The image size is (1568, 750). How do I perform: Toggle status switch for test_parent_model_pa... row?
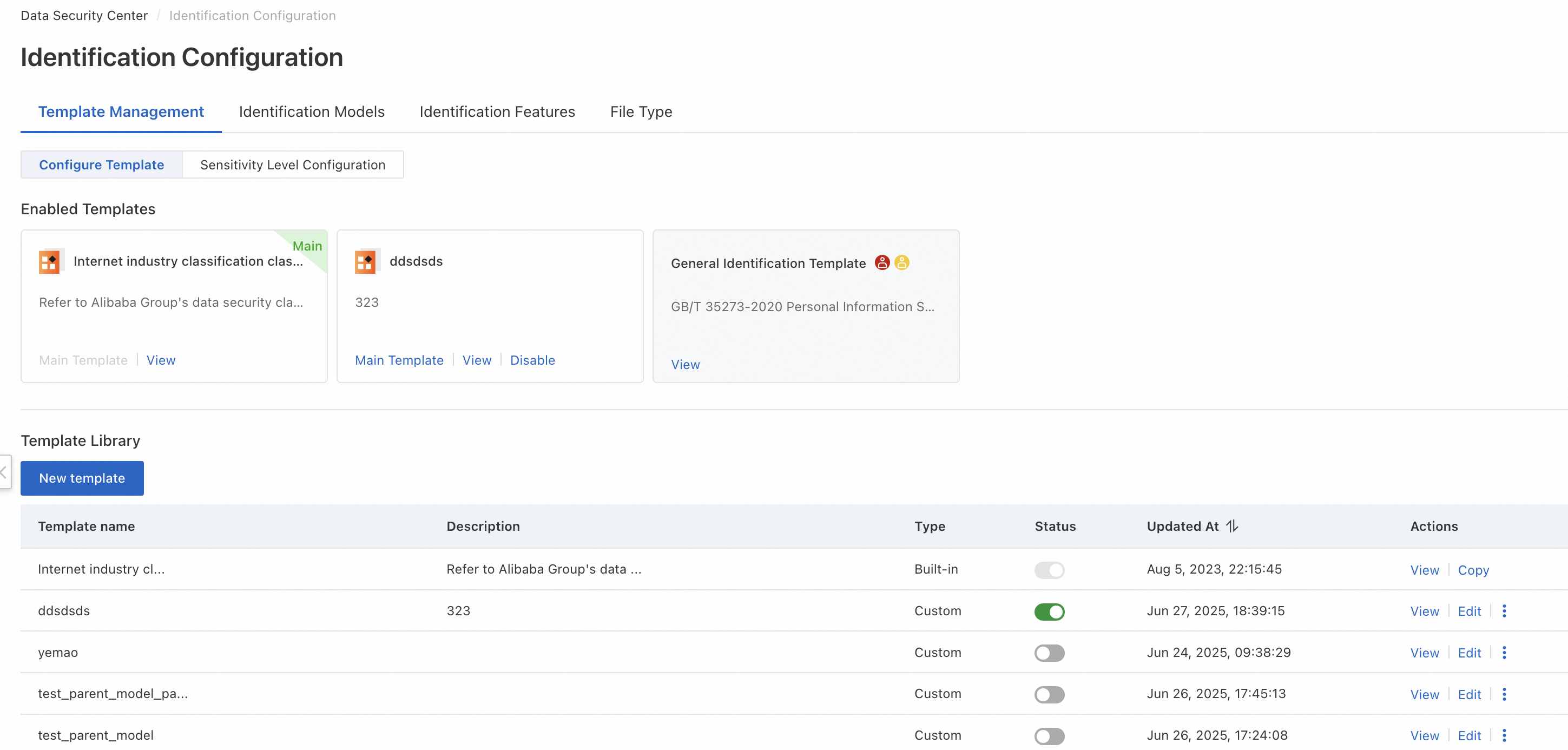click(x=1049, y=694)
